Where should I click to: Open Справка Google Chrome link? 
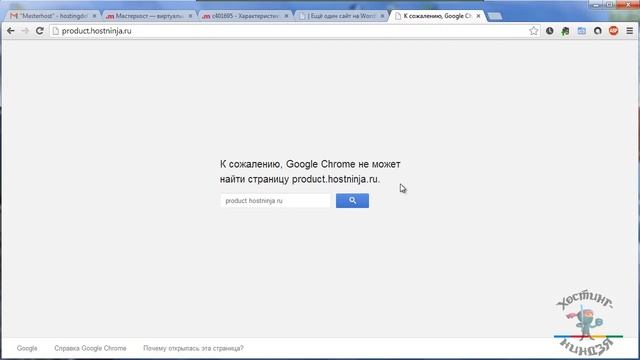click(x=90, y=348)
